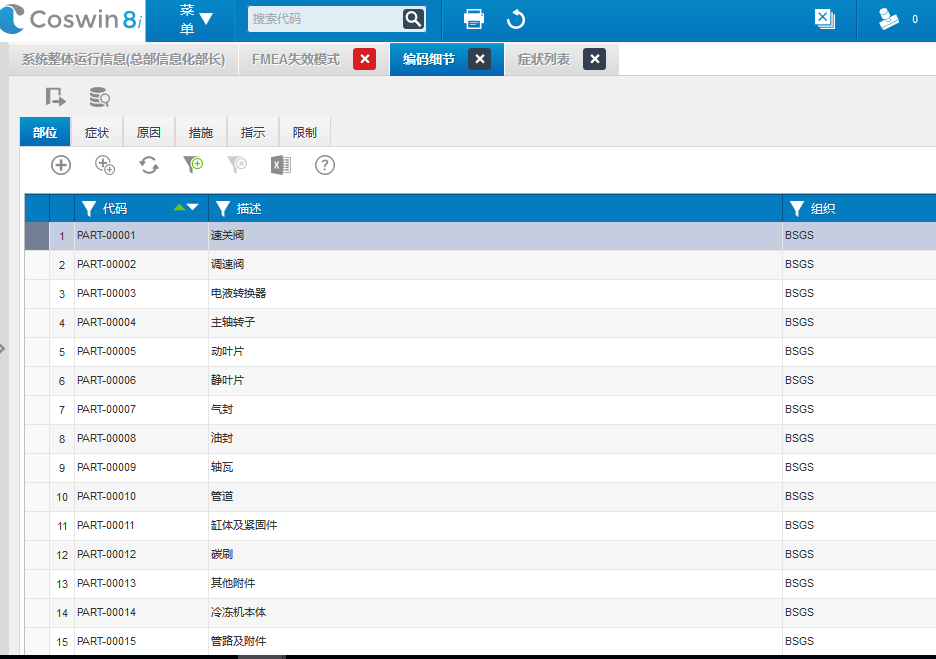Refresh the grid with circular arrows
Viewport: 936px width, 659px height.
coord(149,165)
